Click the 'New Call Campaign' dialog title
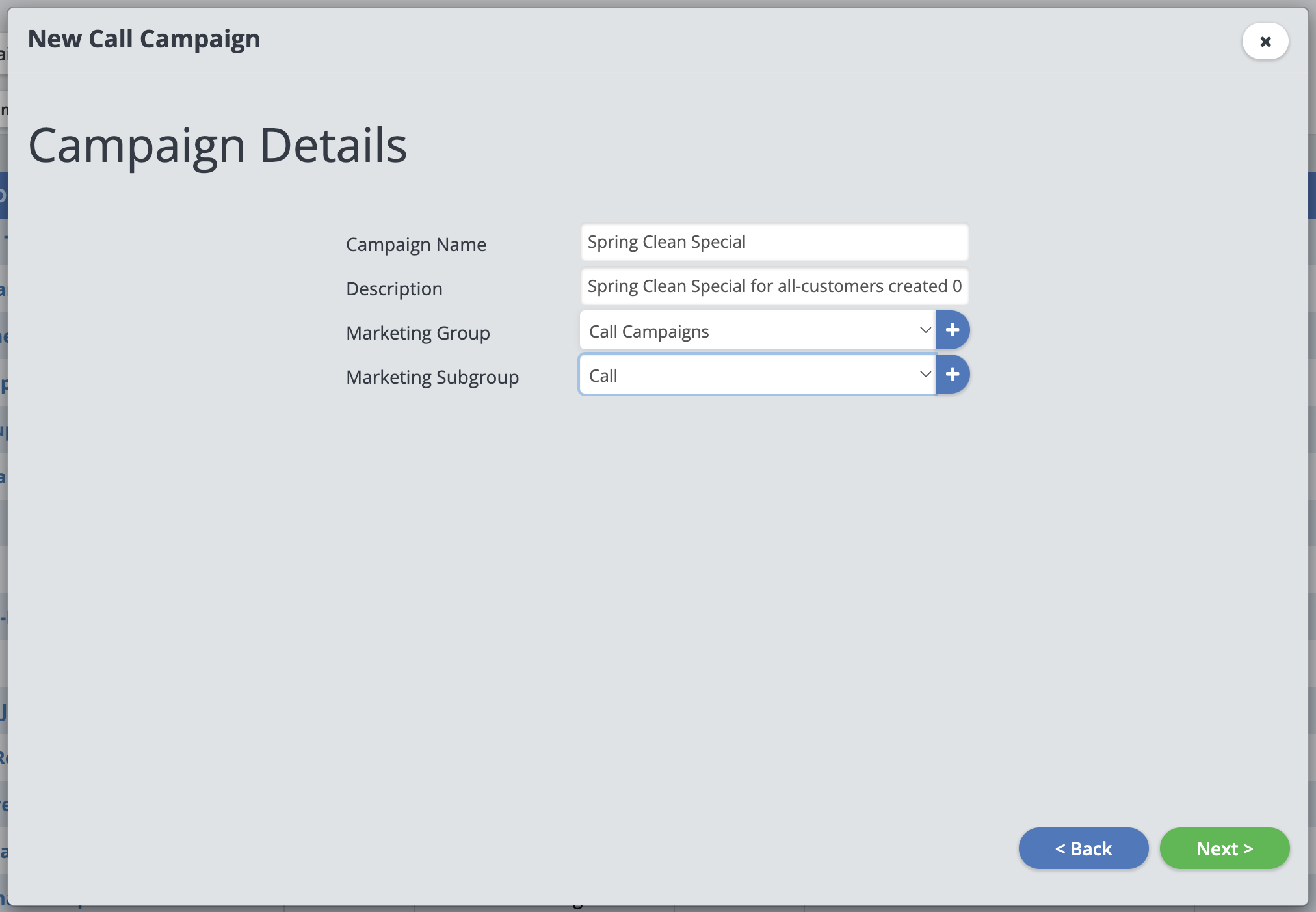Viewport: 1316px width, 912px height. click(x=144, y=39)
